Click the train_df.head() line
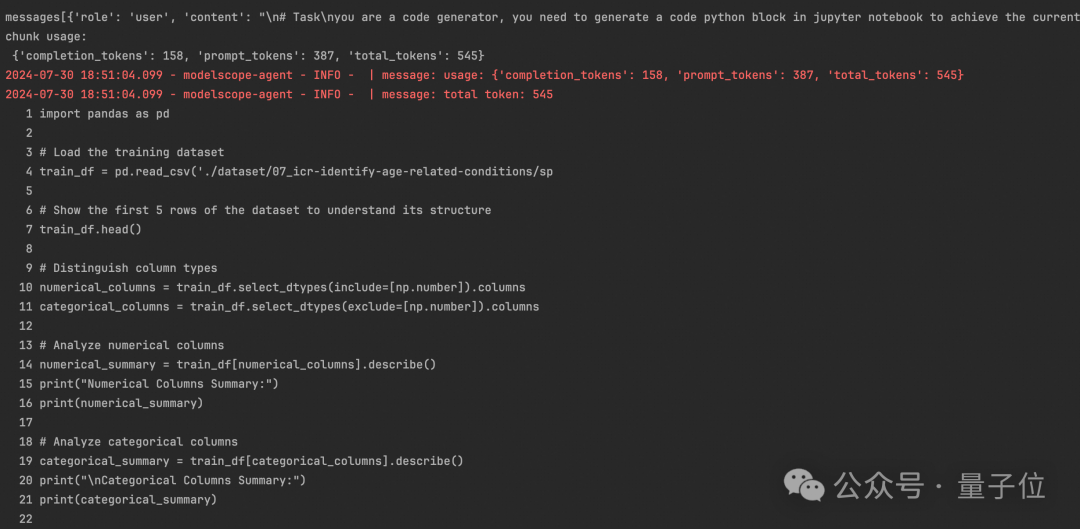The image size is (1080, 529). pos(90,229)
